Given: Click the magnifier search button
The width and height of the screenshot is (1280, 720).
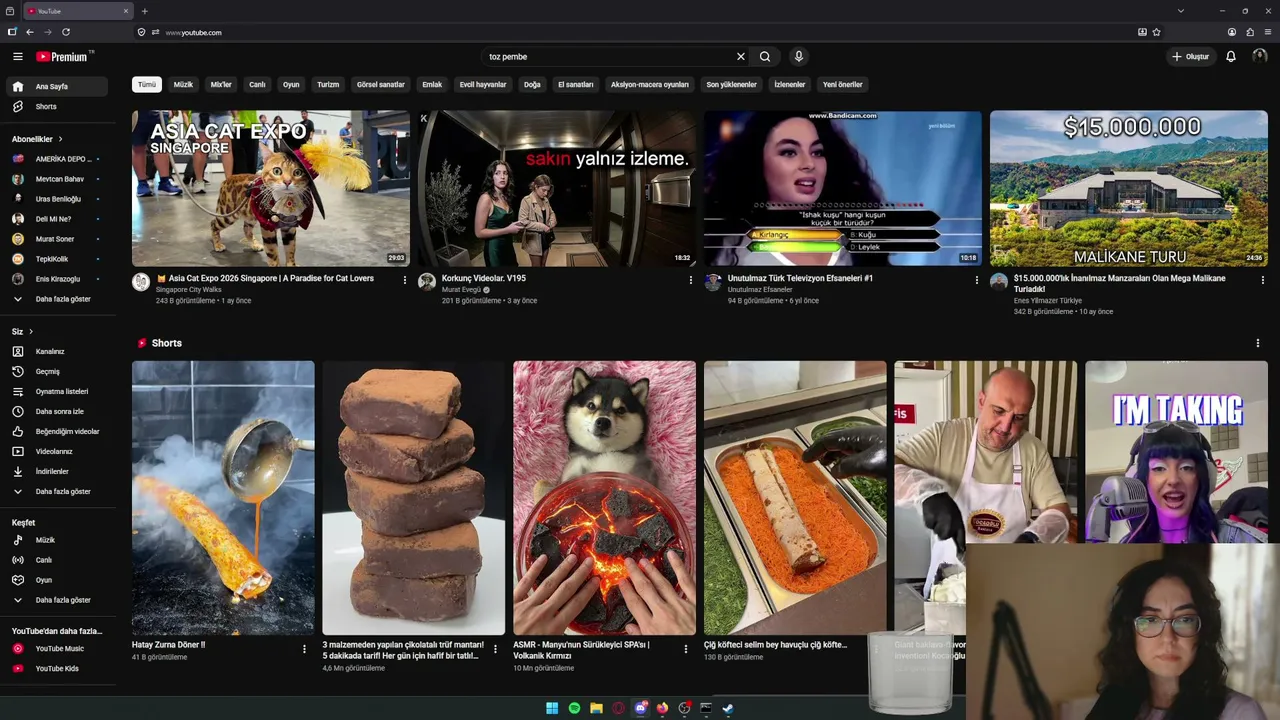Looking at the screenshot, I should [x=765, y=57].
